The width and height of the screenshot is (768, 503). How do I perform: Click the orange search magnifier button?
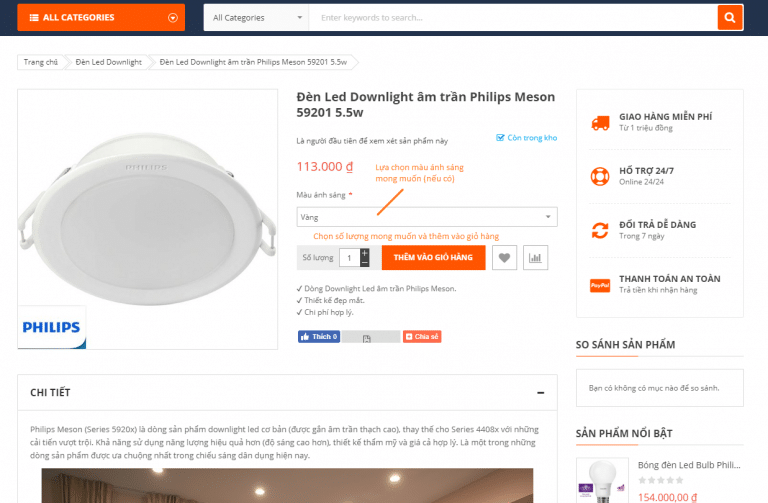click(730, 17)
